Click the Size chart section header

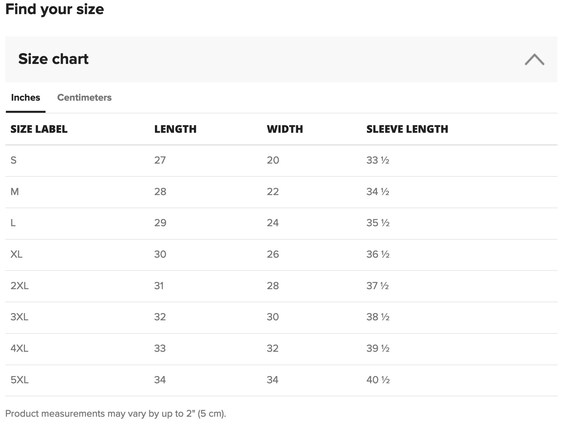coord(281,59)
